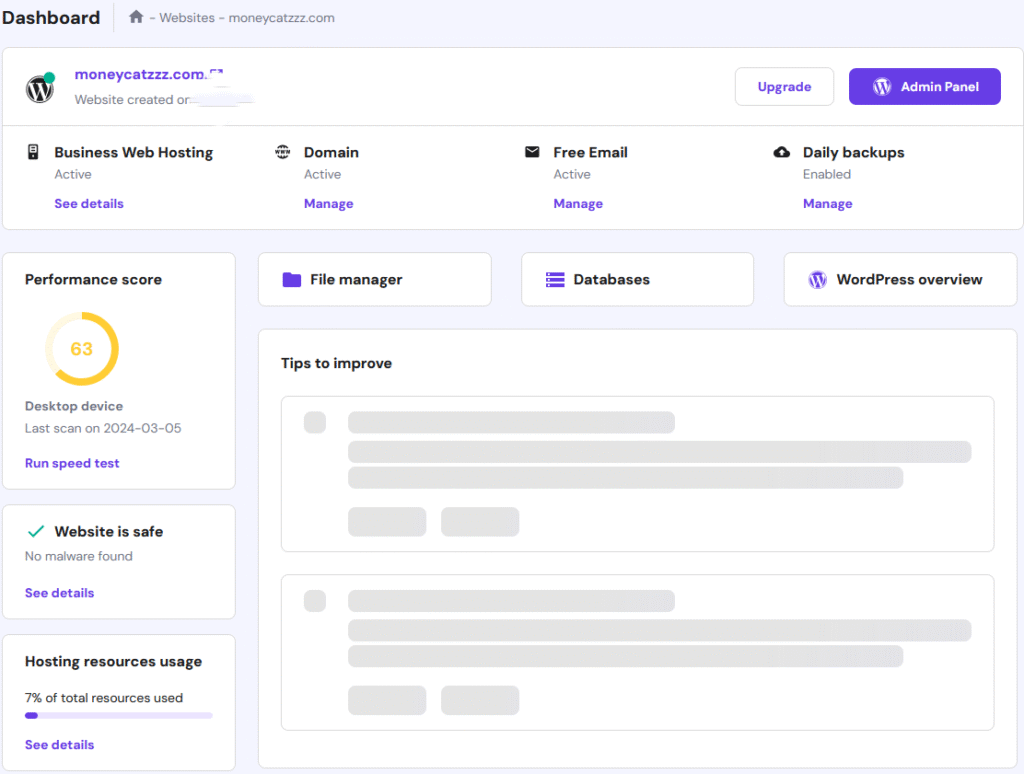This screenshot has height=774, width=1024.
Task: Open the WordPress Admin Panel
Action: 925,87
